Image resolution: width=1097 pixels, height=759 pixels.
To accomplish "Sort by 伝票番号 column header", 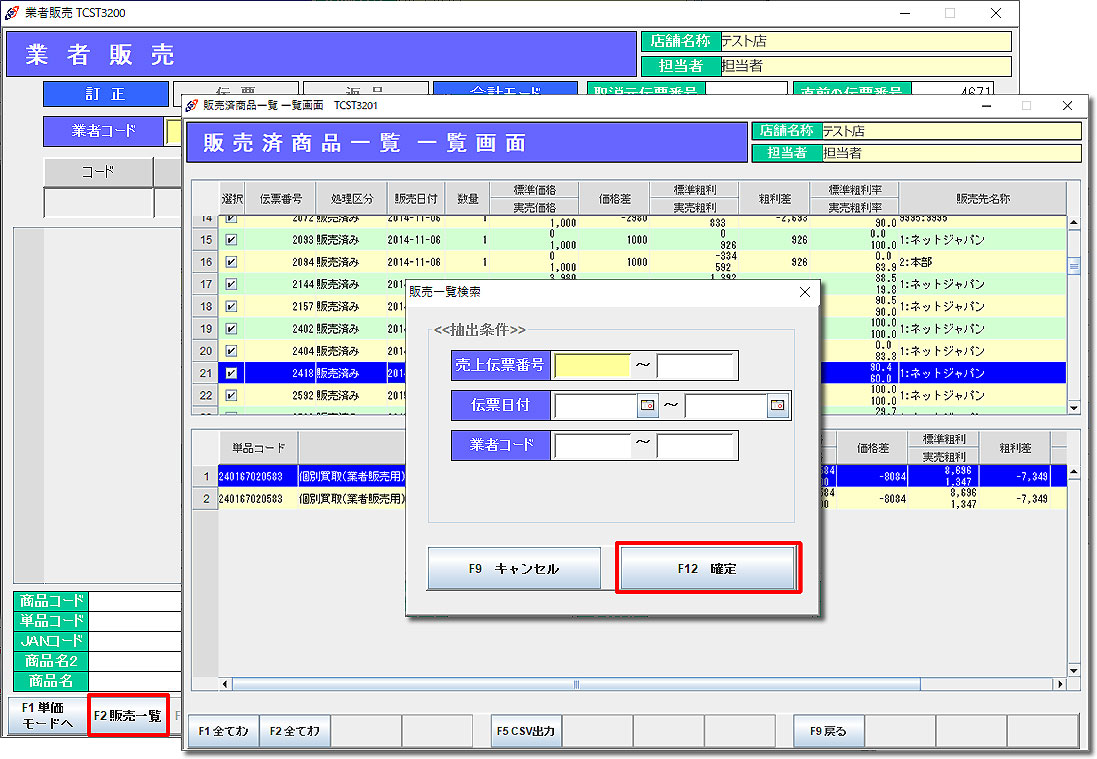I will tap(281, 198).
